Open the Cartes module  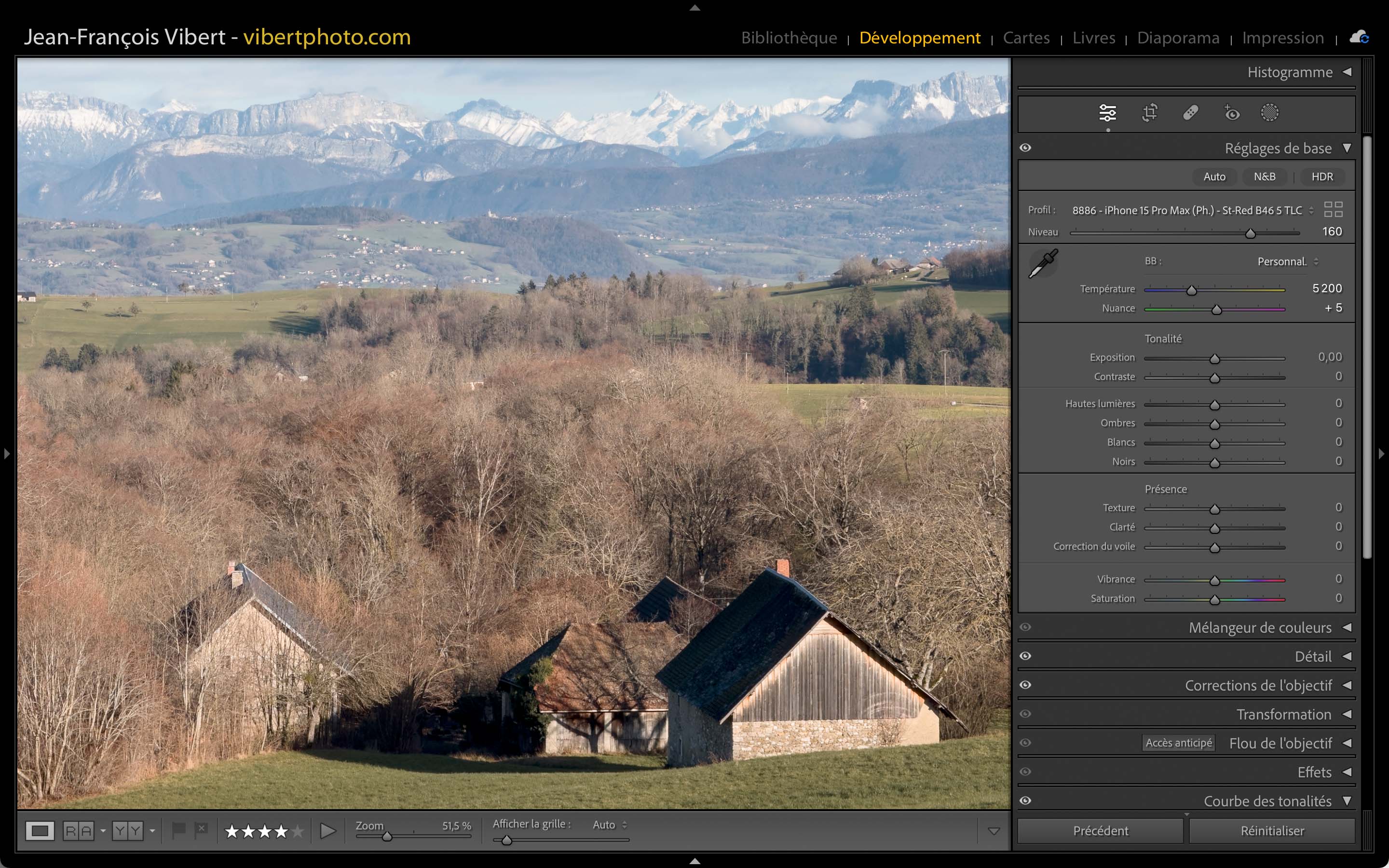[1026, 38]
